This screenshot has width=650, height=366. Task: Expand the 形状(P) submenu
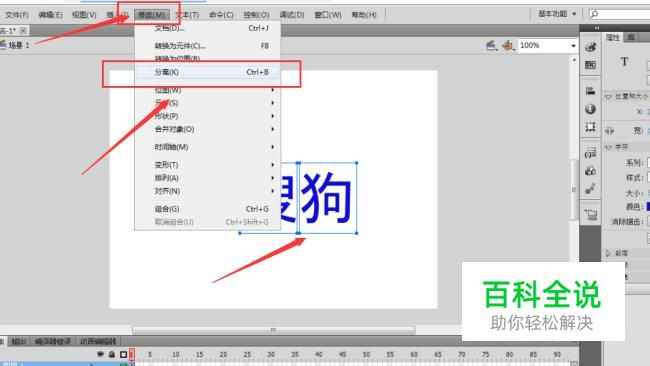pos(208,116)
